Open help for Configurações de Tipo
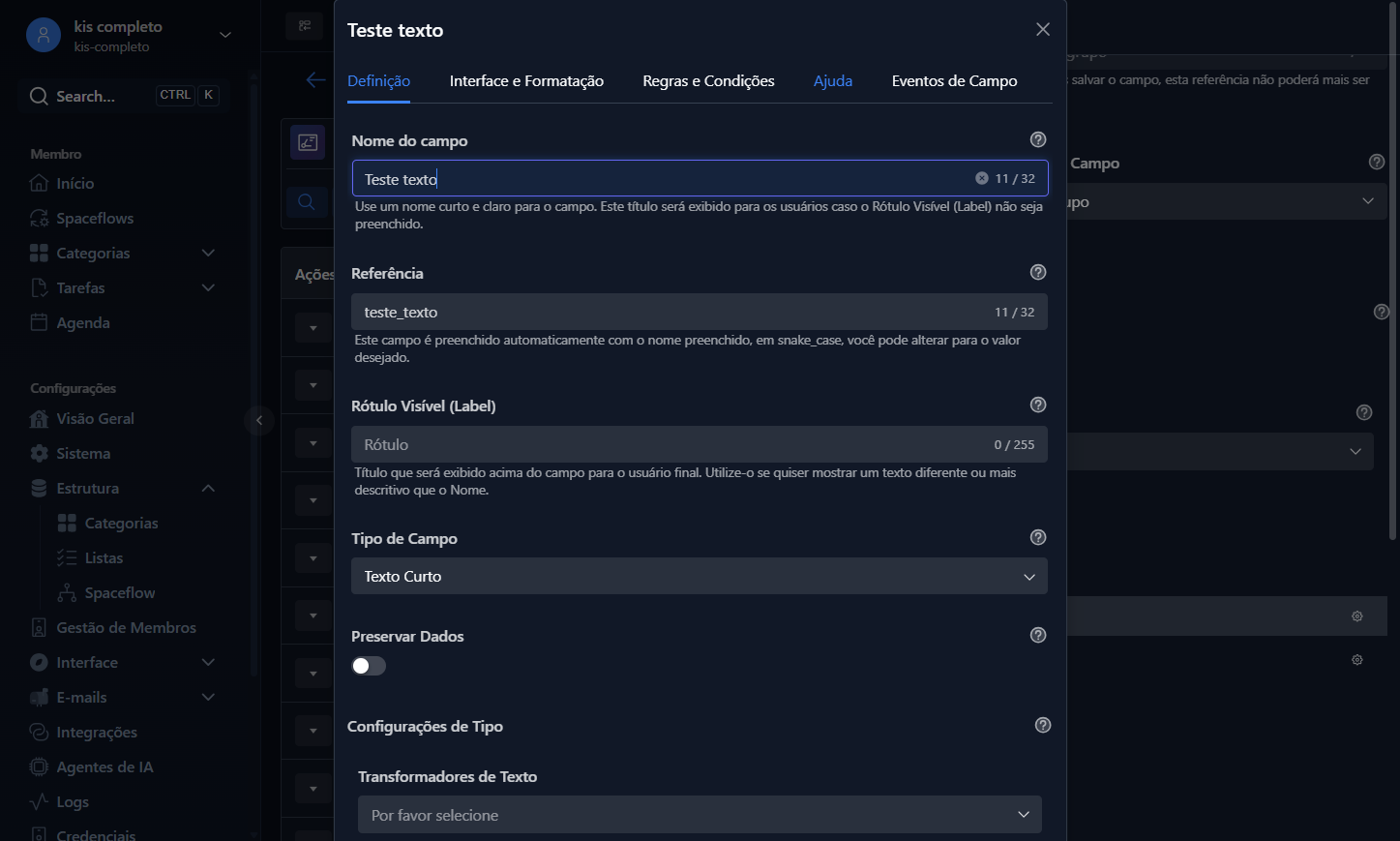The width and height of the screenshot is (1400, 841). click(1043, 725)
